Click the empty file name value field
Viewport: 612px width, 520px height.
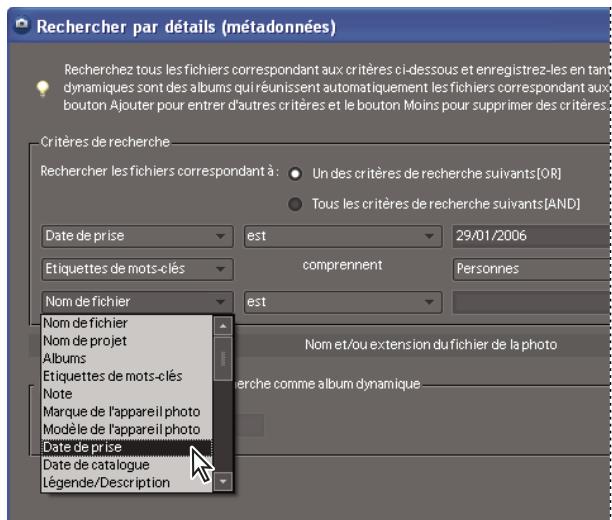pyautogui.click(x=532, y=302)
